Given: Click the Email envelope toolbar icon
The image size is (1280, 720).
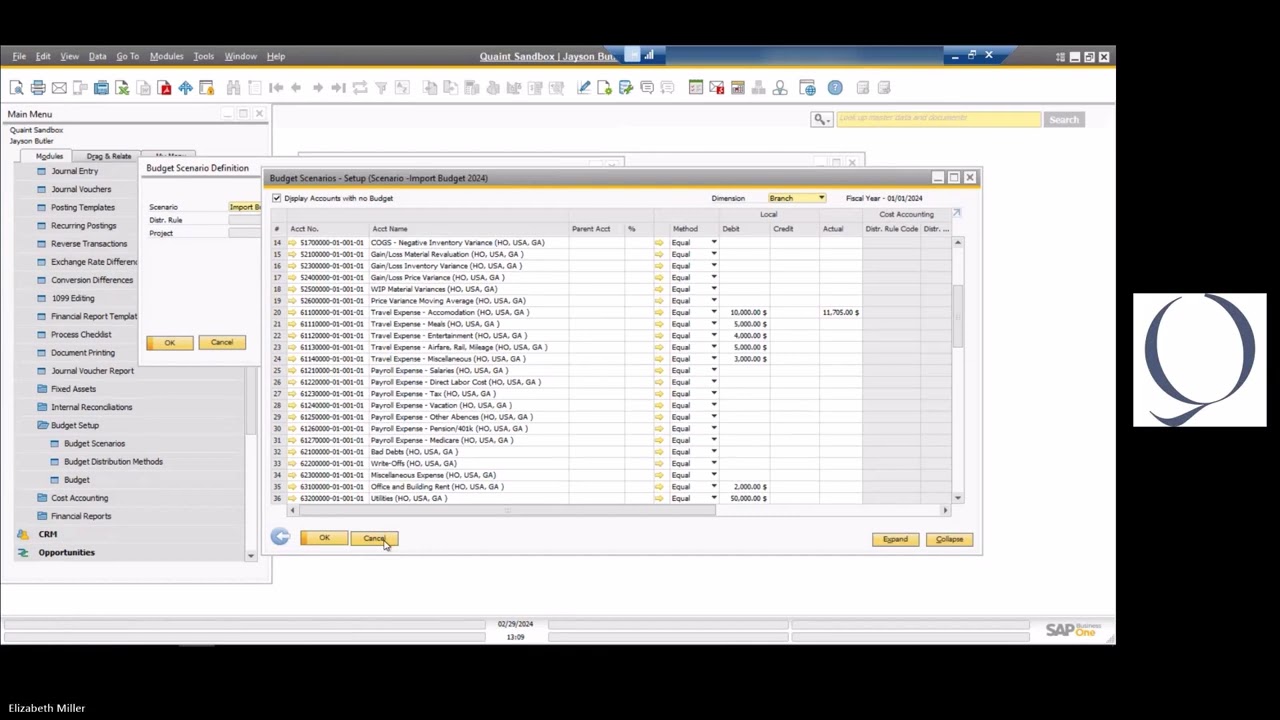Looking at the screenshot, I should [59, 88].
